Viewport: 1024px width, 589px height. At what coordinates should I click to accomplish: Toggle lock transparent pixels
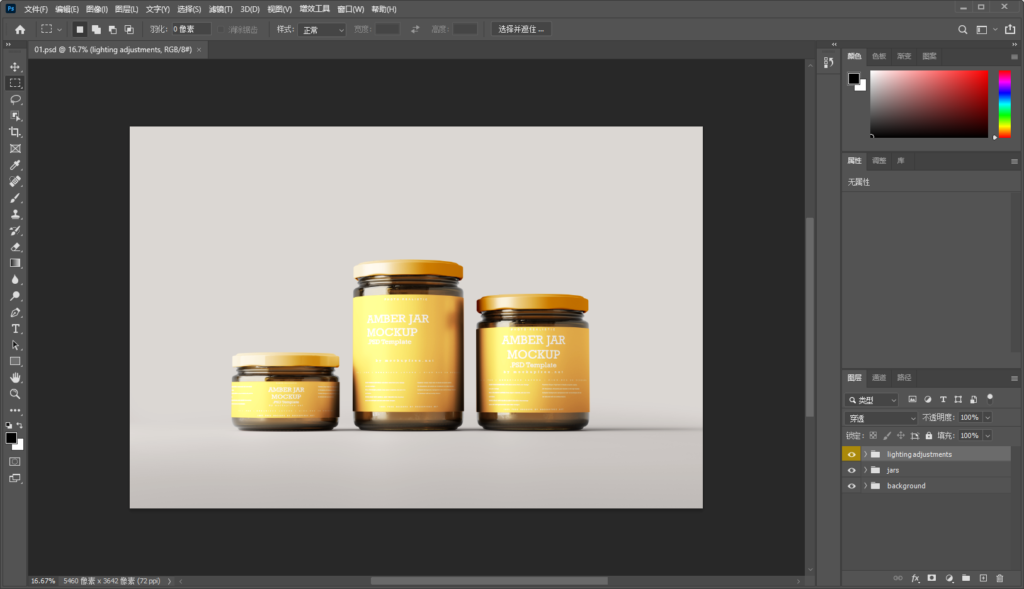[x=873, y=436]
